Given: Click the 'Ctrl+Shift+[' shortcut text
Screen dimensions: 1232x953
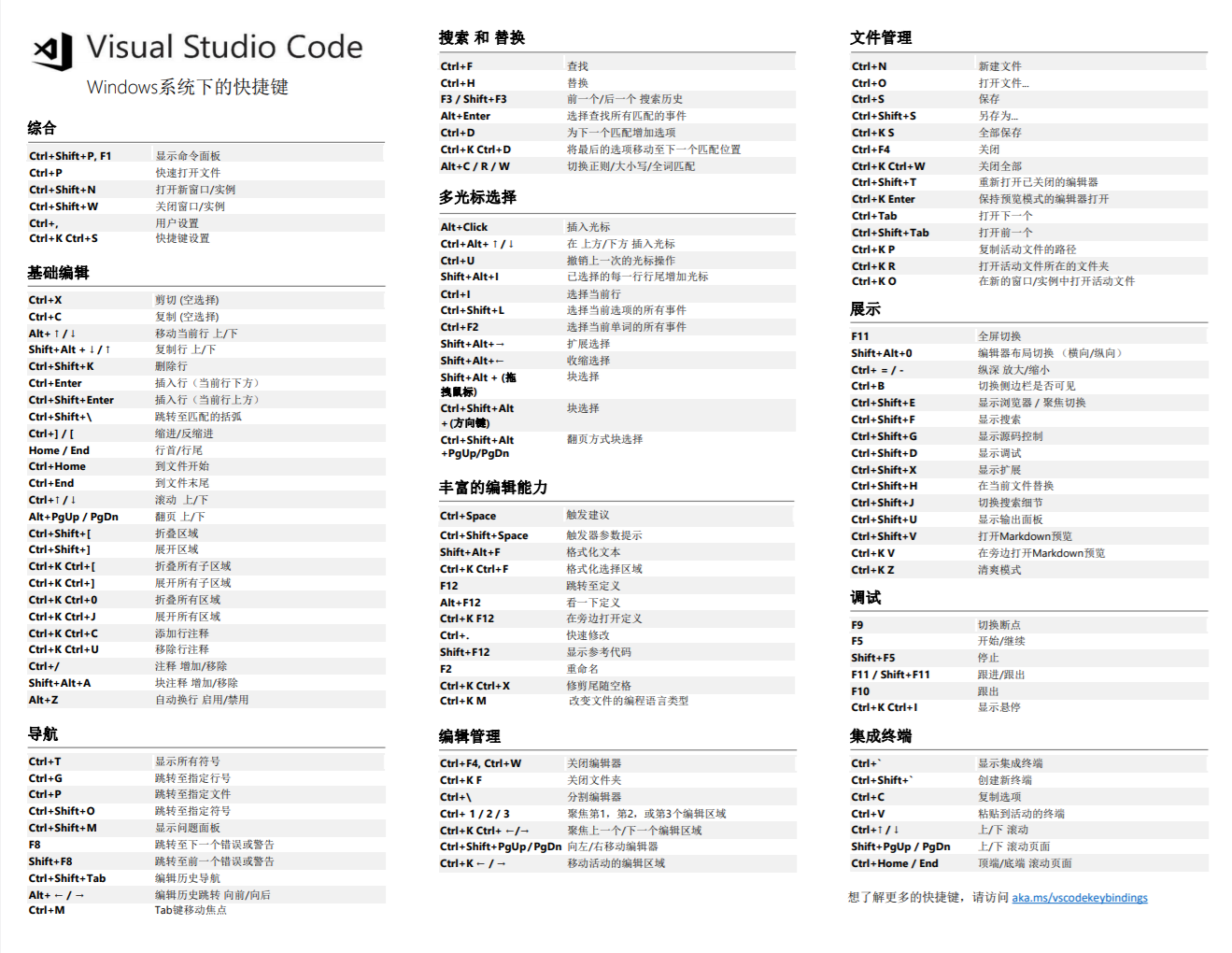Looking at the screenshot, I should click(x=60, y=533).
